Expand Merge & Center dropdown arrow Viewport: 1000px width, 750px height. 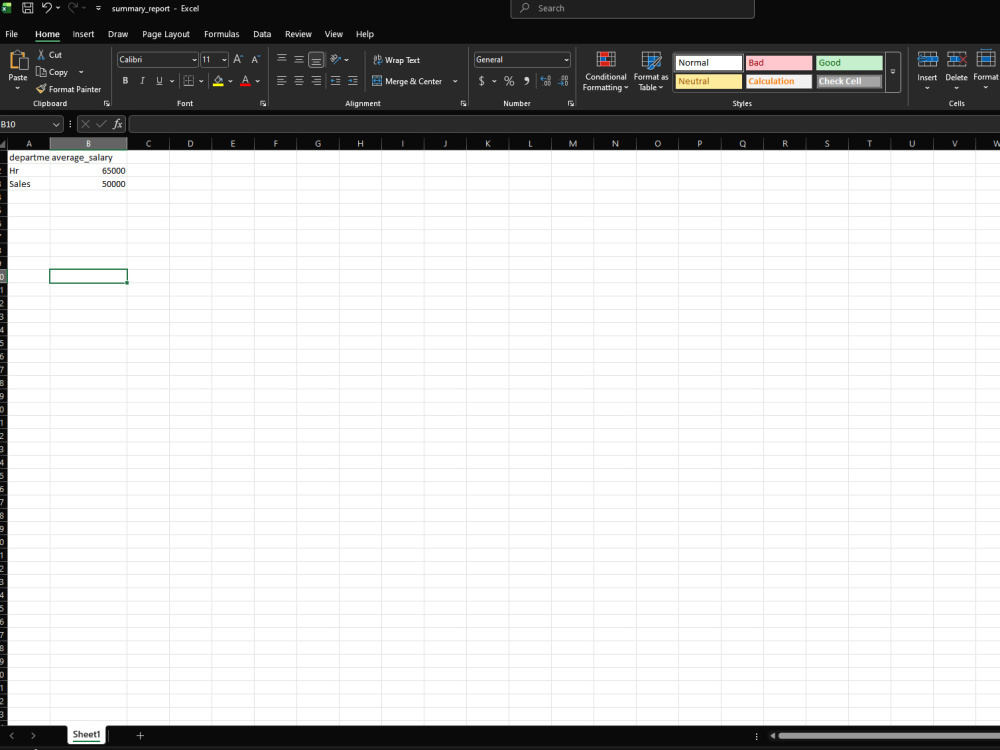(x=455, y=82)
